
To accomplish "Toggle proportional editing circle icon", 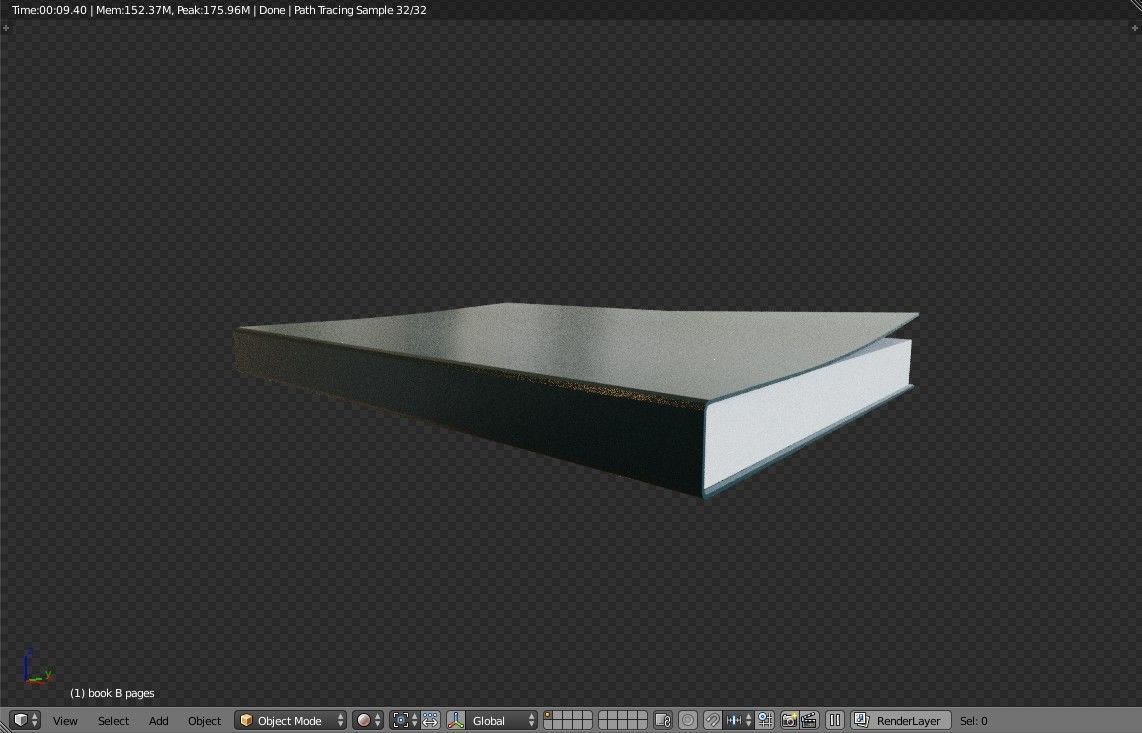I will [688, 720].
